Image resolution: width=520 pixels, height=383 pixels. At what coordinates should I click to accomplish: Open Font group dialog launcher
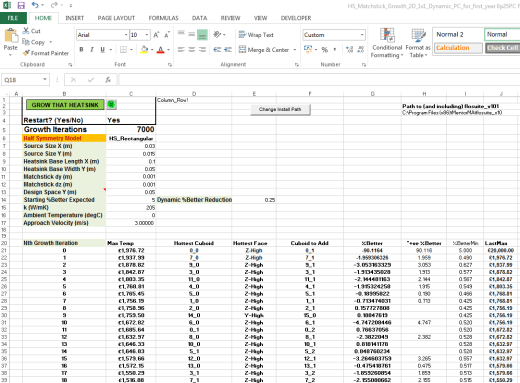[x=170, y=65]
